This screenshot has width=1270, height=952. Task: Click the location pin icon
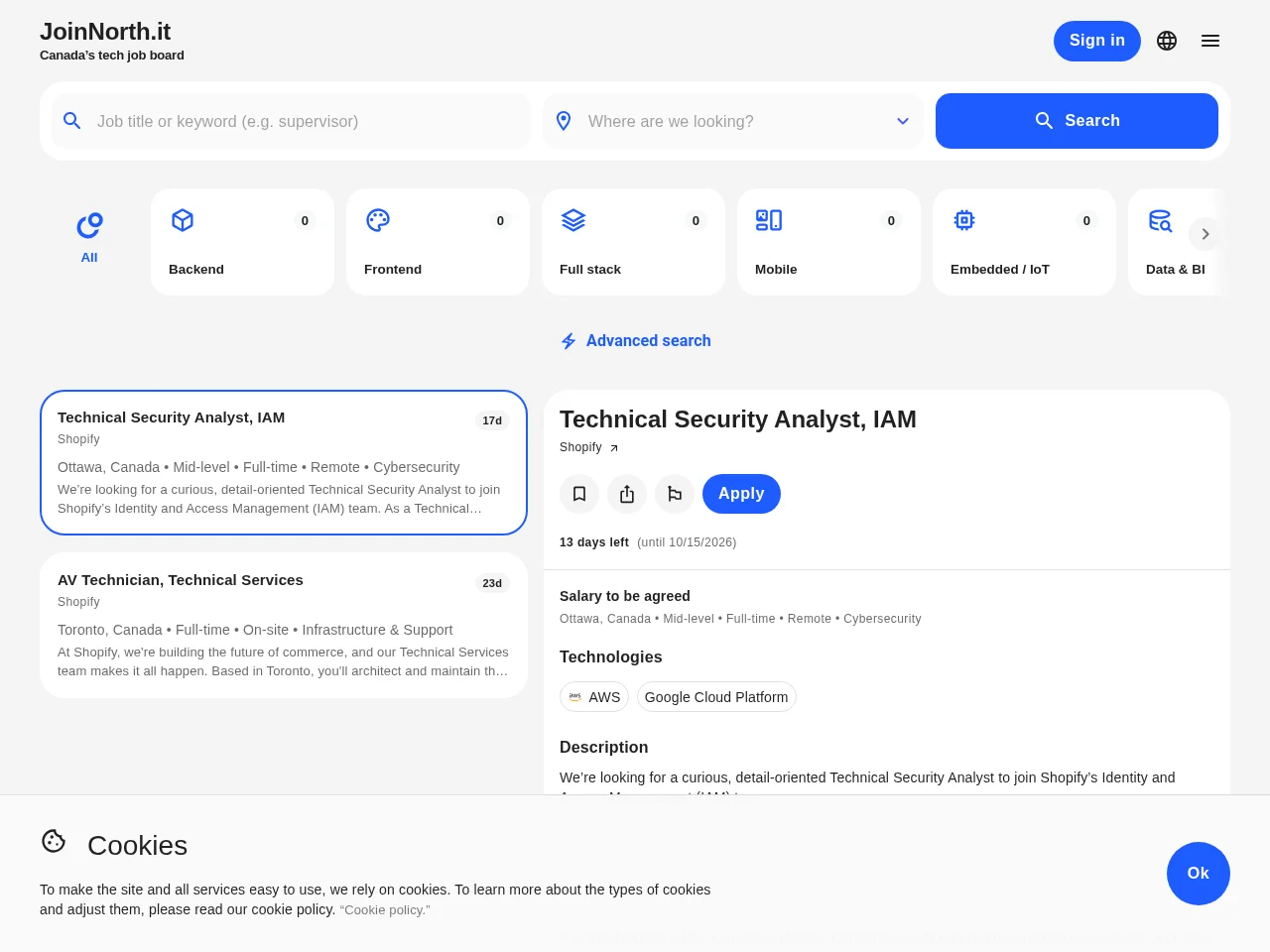click(564, 121)
